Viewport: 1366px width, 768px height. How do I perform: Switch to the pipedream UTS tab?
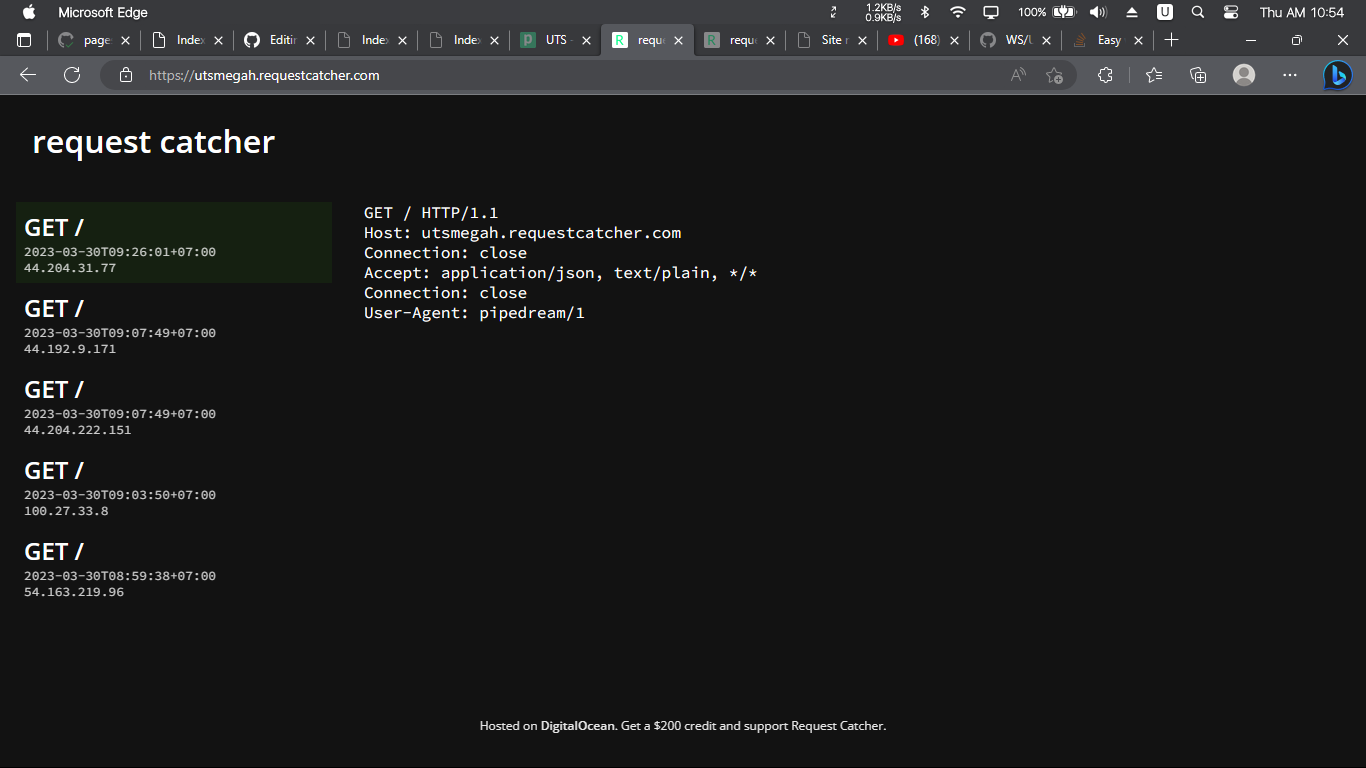point(553,40)
